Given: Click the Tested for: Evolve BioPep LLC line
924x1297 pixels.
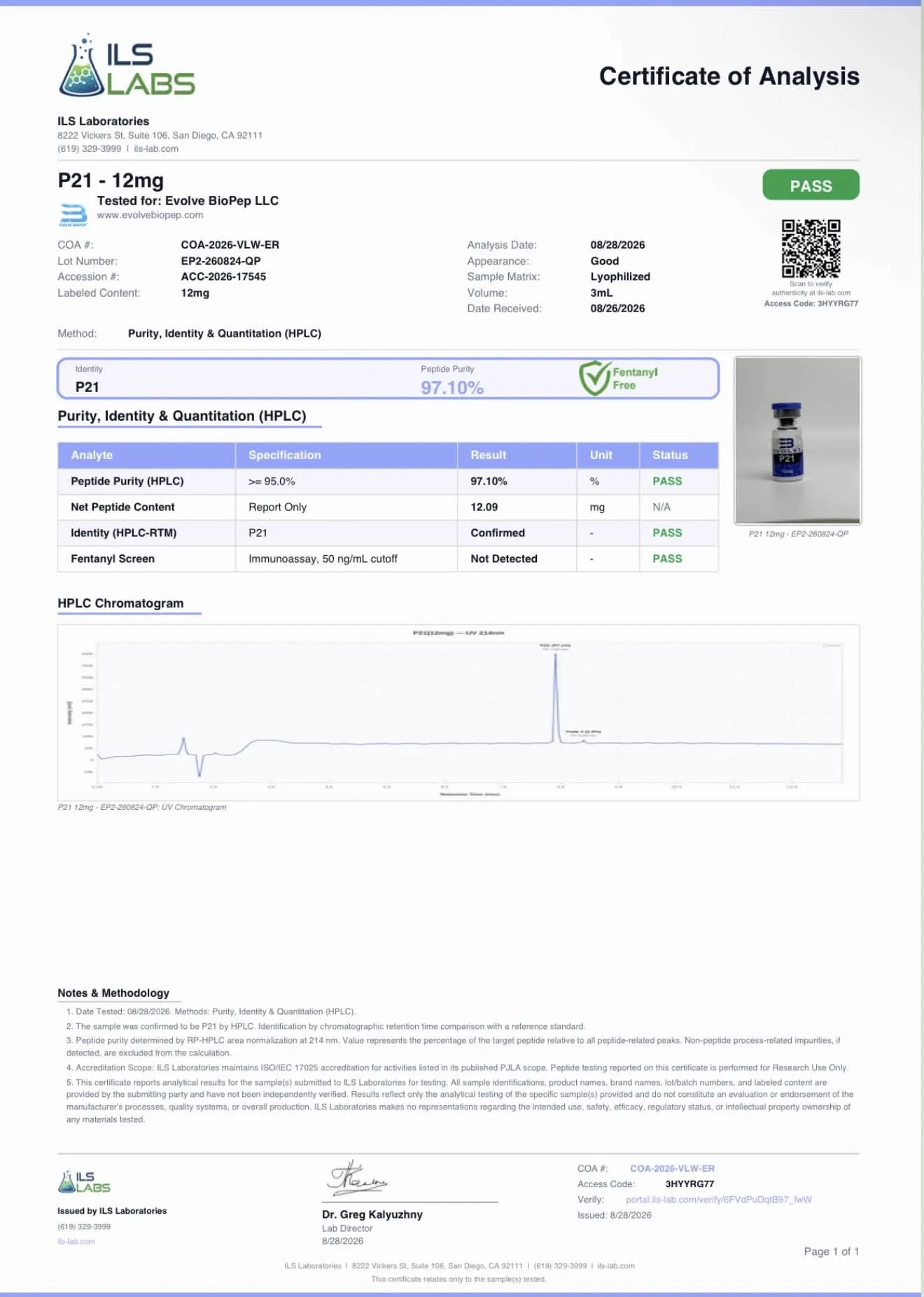Looking at the screenshot, I should (188, 201).
